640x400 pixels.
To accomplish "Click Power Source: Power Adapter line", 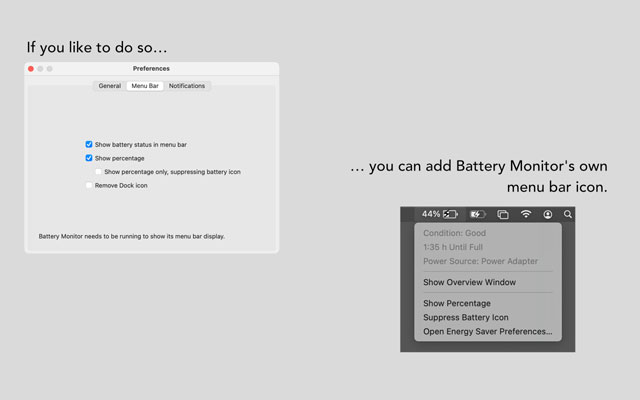I will pyautogui.click(x=480, y=261).
